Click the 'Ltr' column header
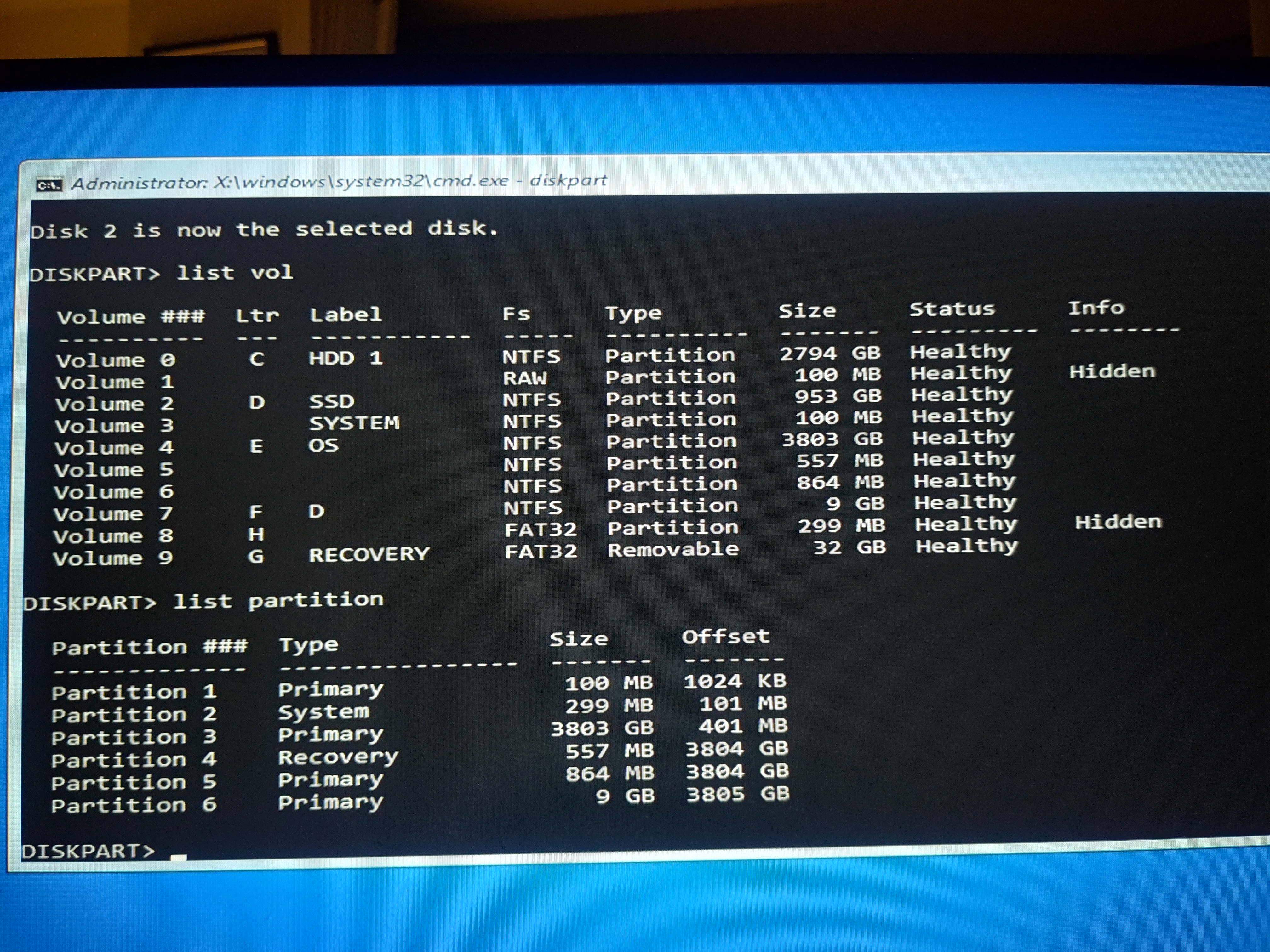Image resolution: width=1270 pixels, height=952 pixels. pyautogui.click(x=257, y=316)
